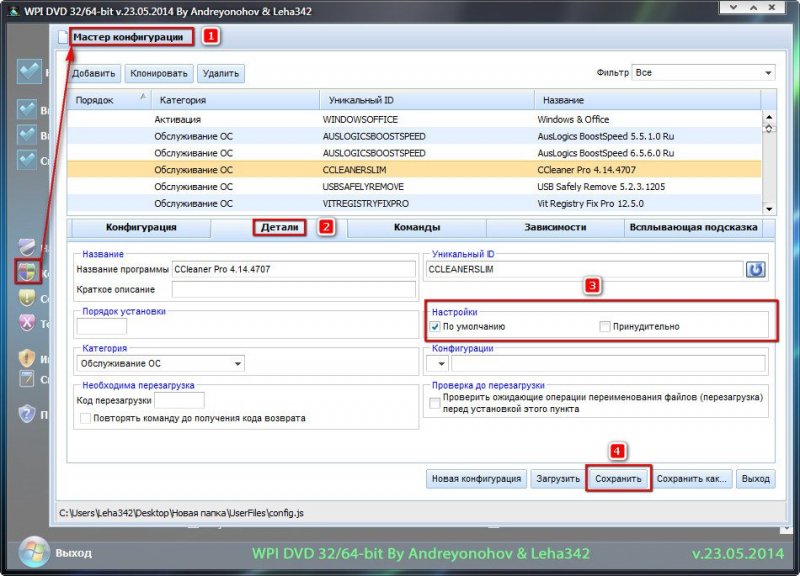The image size is (800, 576).
Task: Click the config.js file path in status bar
Action: tap(182, 513)
